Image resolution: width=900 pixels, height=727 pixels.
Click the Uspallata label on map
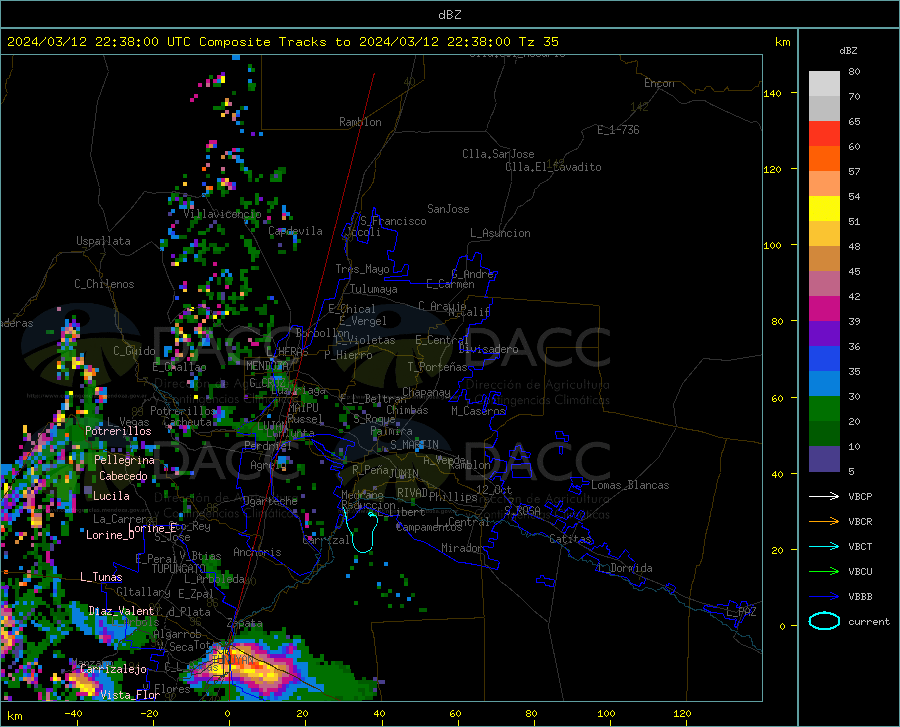pyautogui.click(x=103, y=241)
